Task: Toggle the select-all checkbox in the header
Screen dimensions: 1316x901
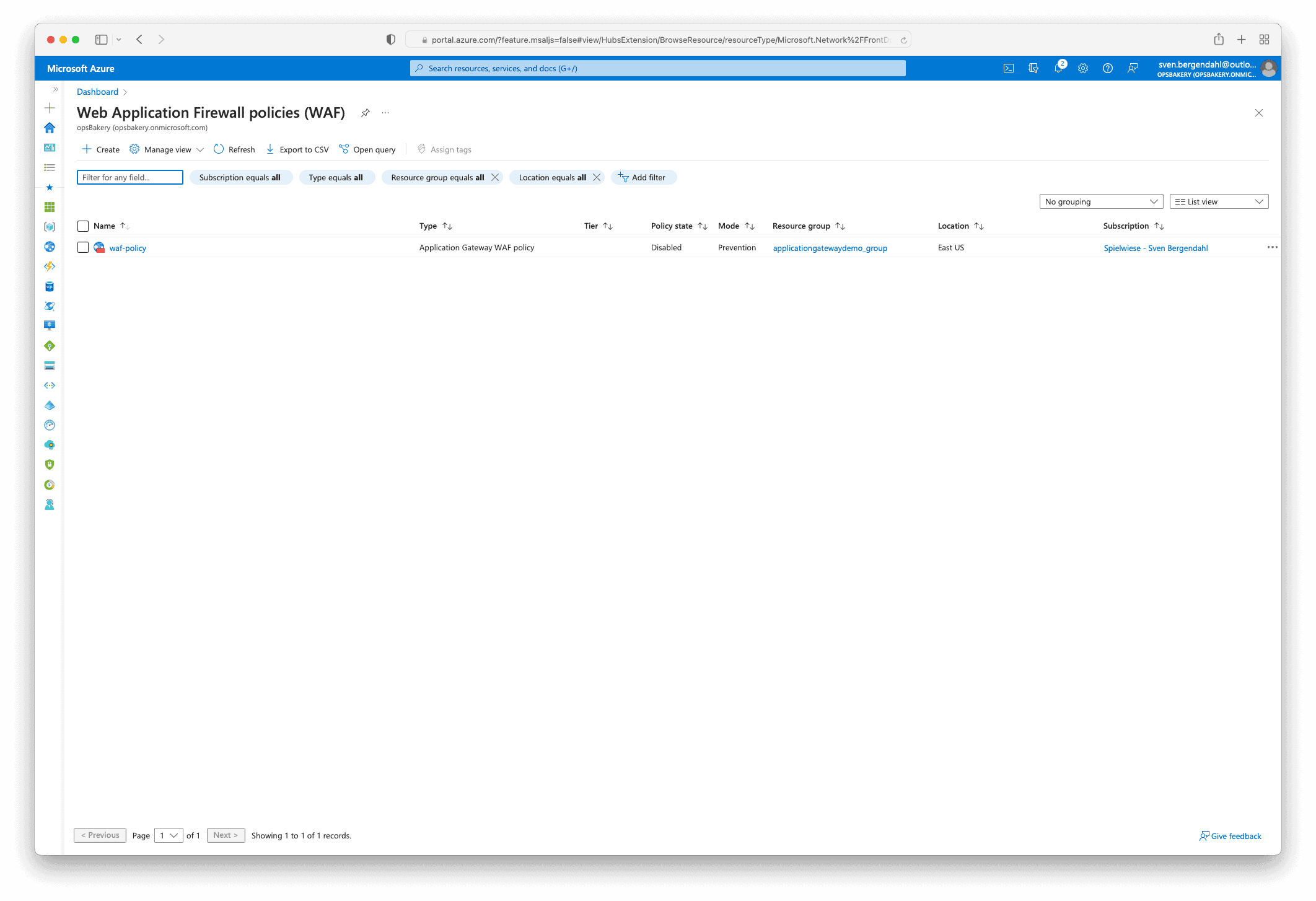Action: tap(83, 226)
